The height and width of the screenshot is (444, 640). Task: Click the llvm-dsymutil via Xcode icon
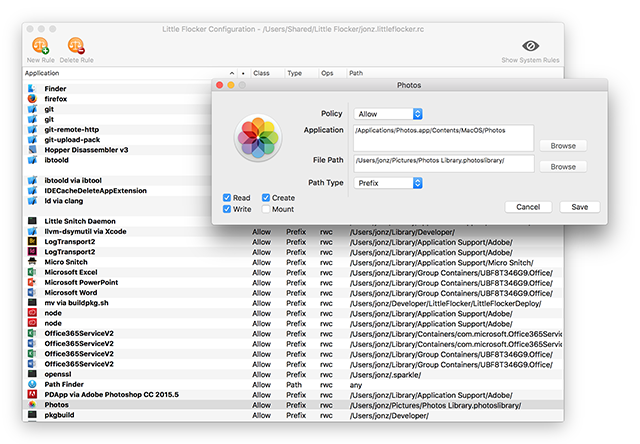[32, 231]
